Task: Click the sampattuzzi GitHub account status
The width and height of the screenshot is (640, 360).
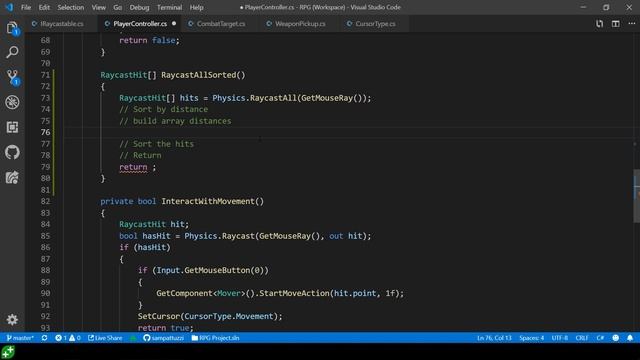Action: pos(163,338)
